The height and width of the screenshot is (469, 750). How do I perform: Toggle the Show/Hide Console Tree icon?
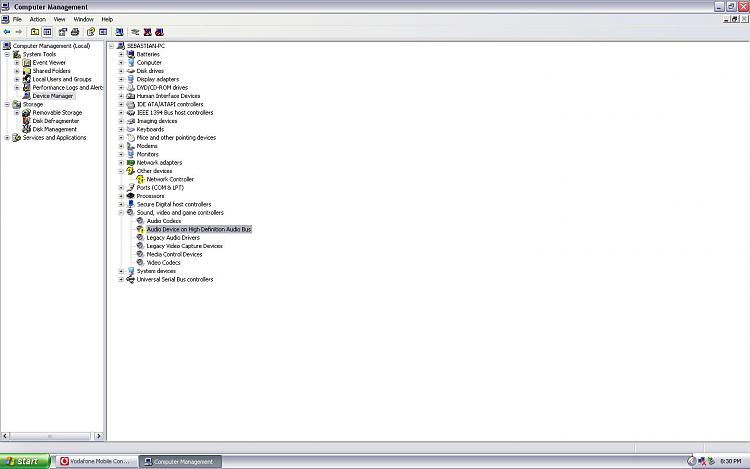[47, 32]
